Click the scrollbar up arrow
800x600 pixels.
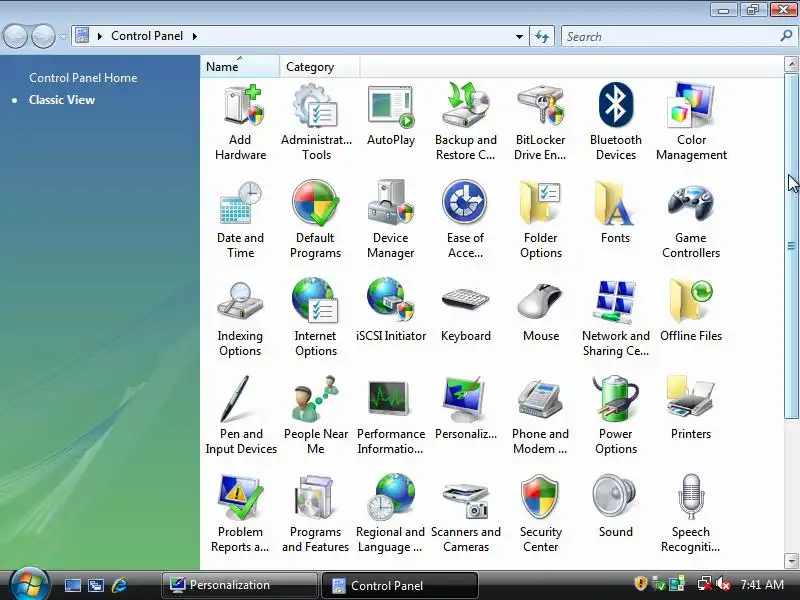(791, 64)
